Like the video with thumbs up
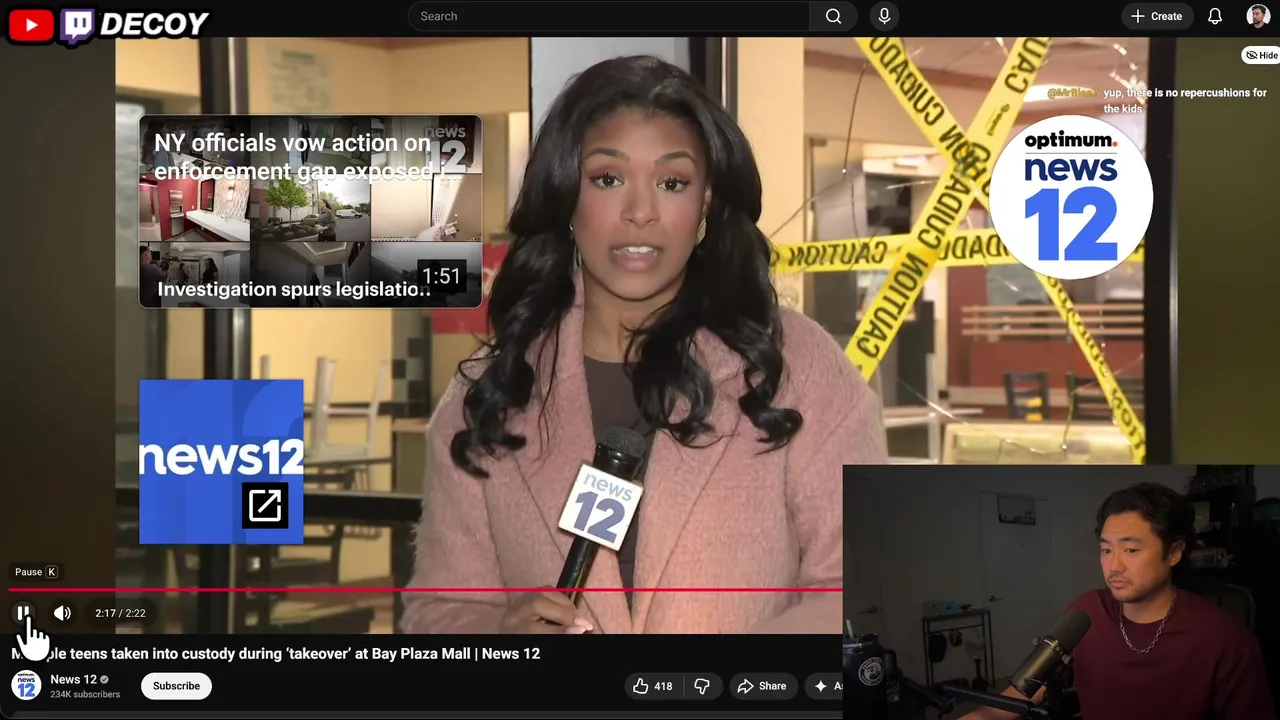Screen dimensions: 1280x720 click(x=641, y=686)
